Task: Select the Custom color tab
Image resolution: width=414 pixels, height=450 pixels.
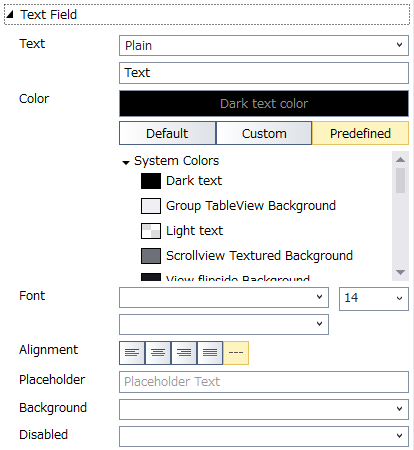Action: tap(264, 133)
